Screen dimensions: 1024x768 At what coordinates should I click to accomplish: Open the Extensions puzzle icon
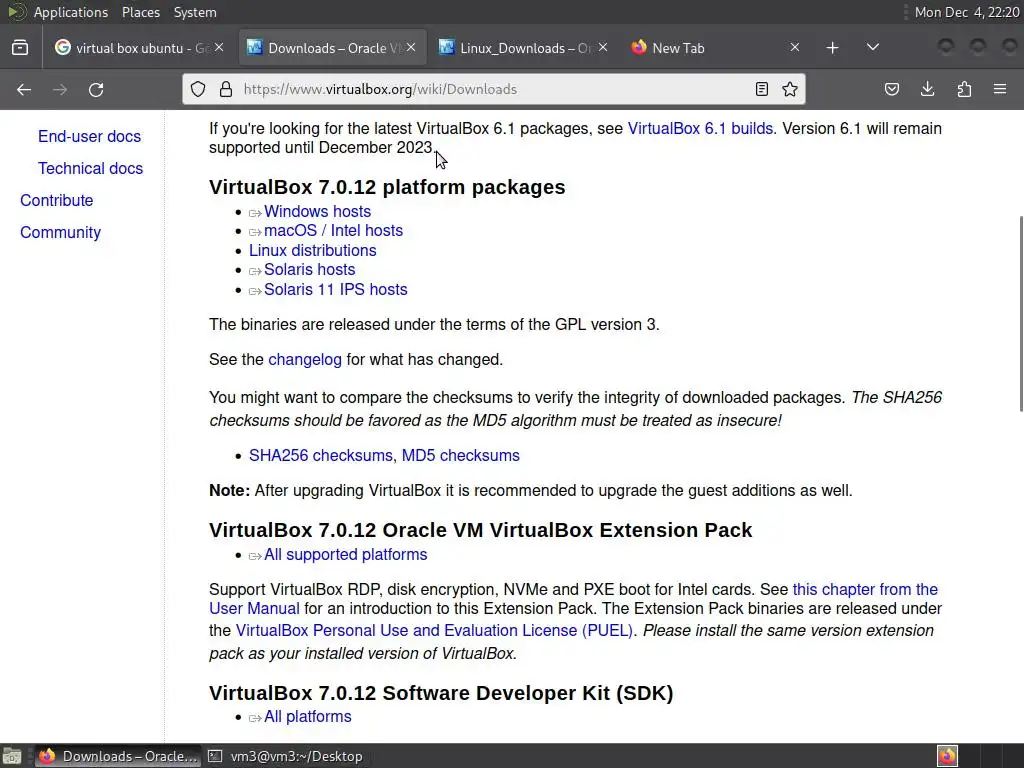click(964, 89)
